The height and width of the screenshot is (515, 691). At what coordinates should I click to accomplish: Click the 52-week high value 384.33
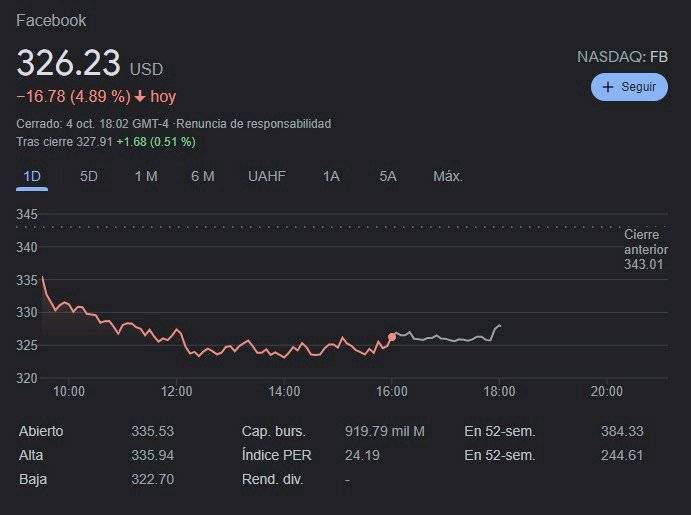622,431
